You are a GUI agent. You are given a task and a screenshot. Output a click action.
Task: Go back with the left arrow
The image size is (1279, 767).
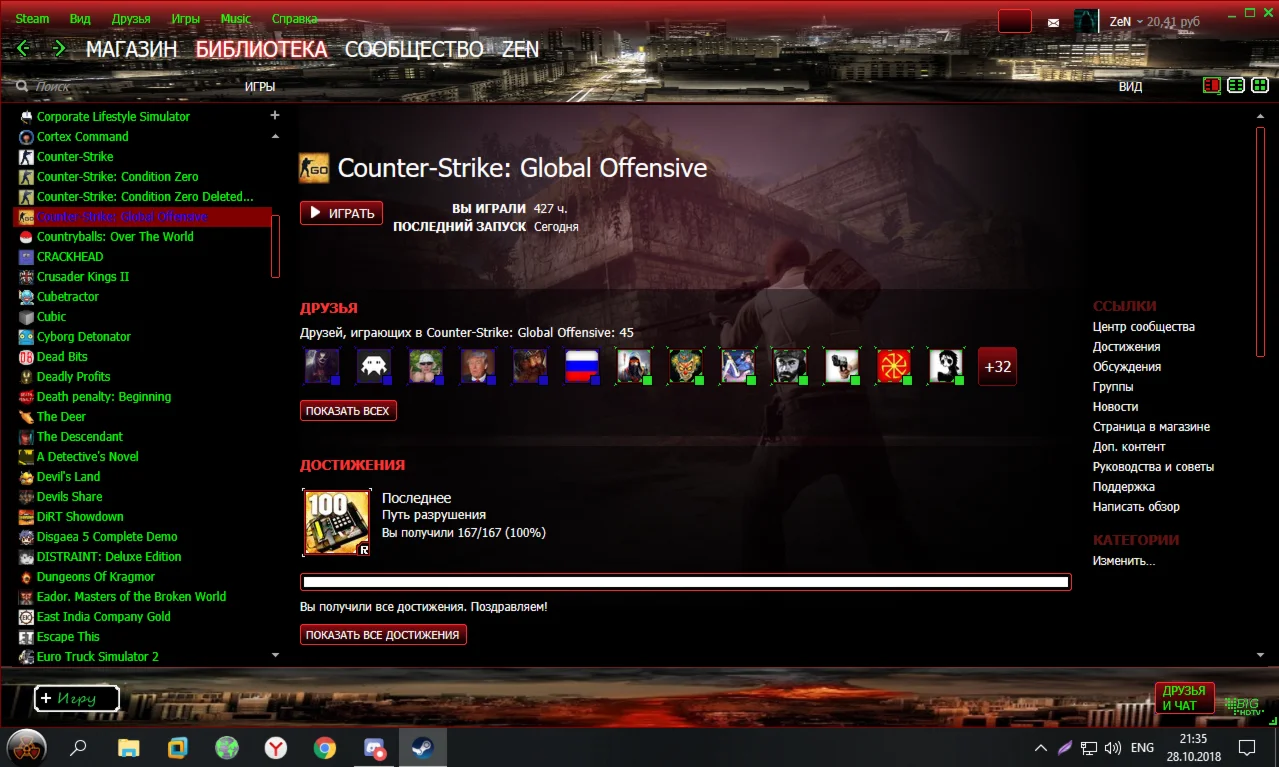point(23,48)
